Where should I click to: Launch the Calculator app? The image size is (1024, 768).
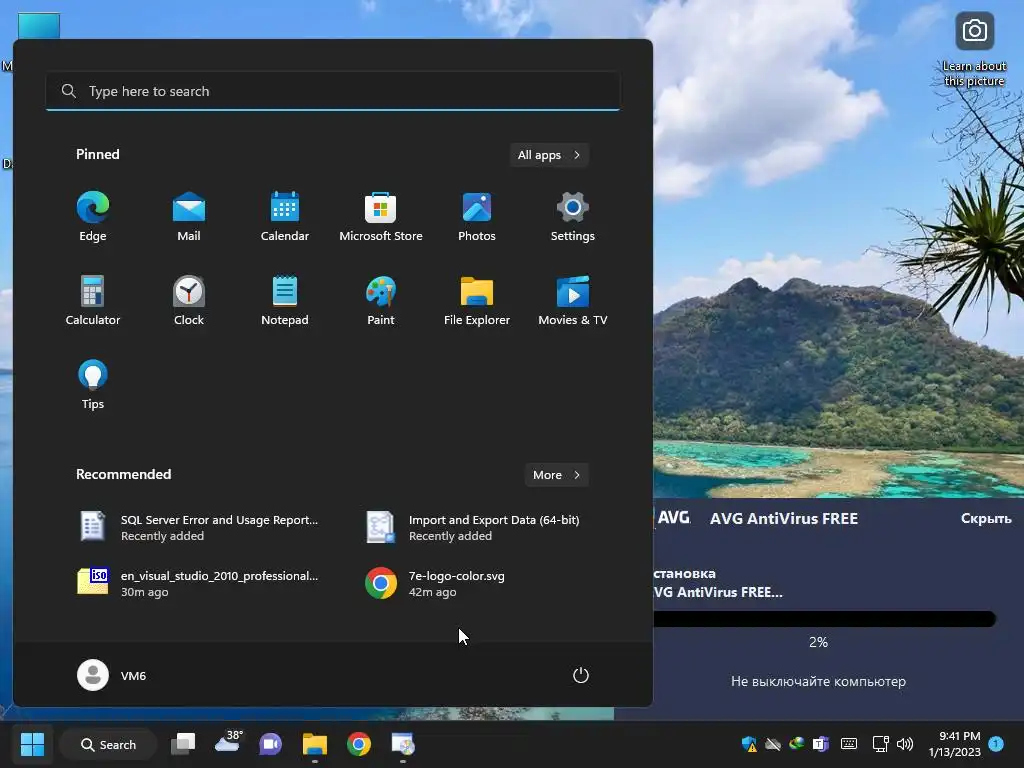click(93, 301)
